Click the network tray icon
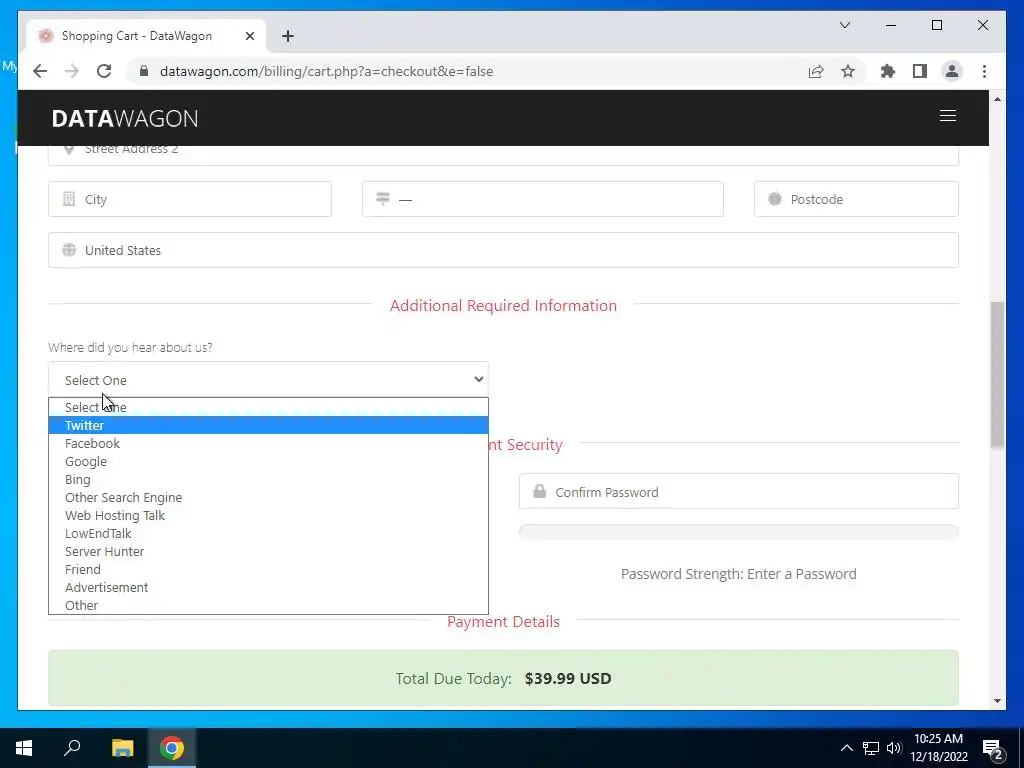The width and height of the screenshot is (1024, 768). (x=871, y=748)
